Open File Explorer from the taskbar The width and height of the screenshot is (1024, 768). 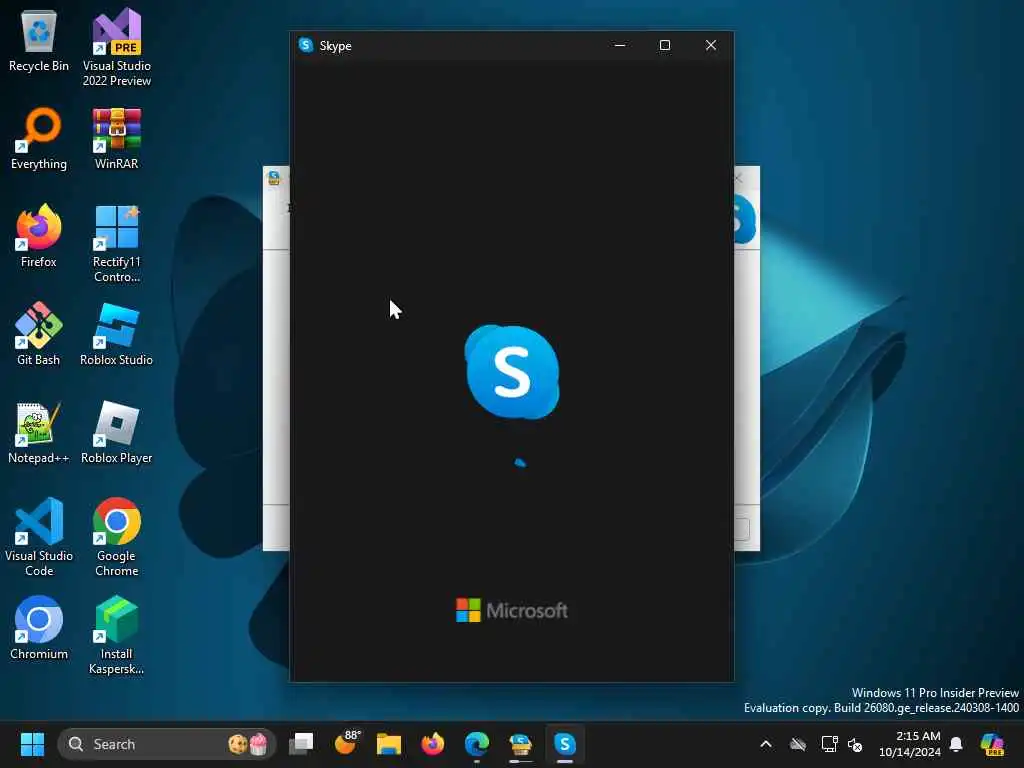pos(389,744)
